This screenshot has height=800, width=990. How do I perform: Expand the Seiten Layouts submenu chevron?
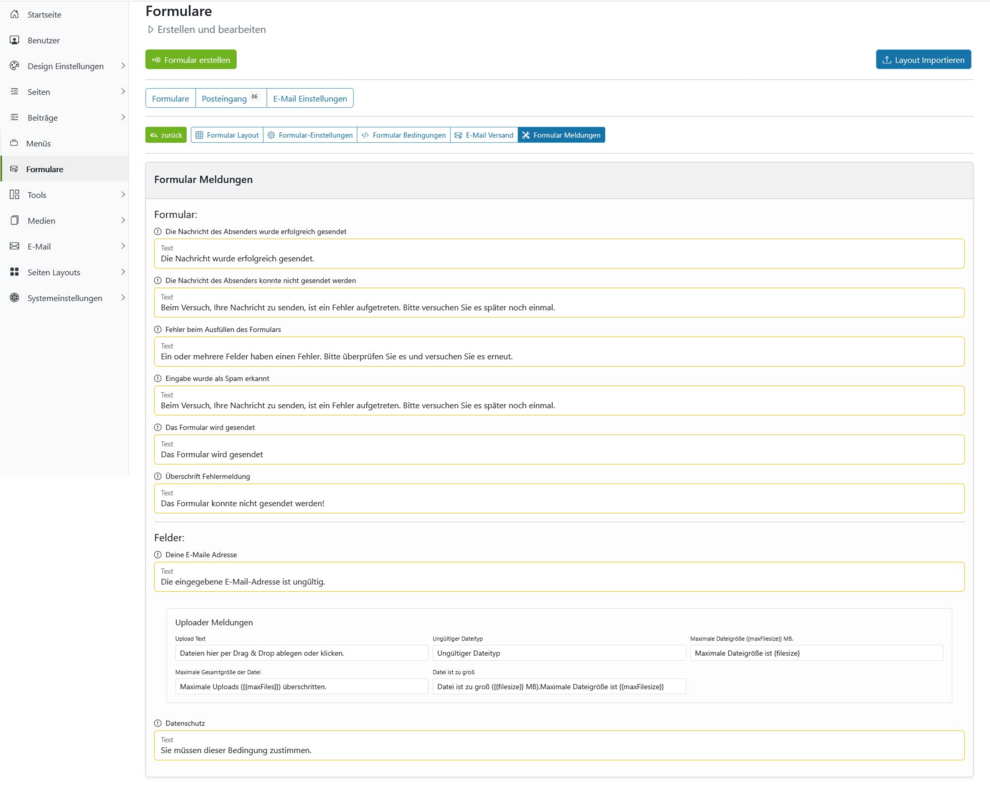pos(123,272)
